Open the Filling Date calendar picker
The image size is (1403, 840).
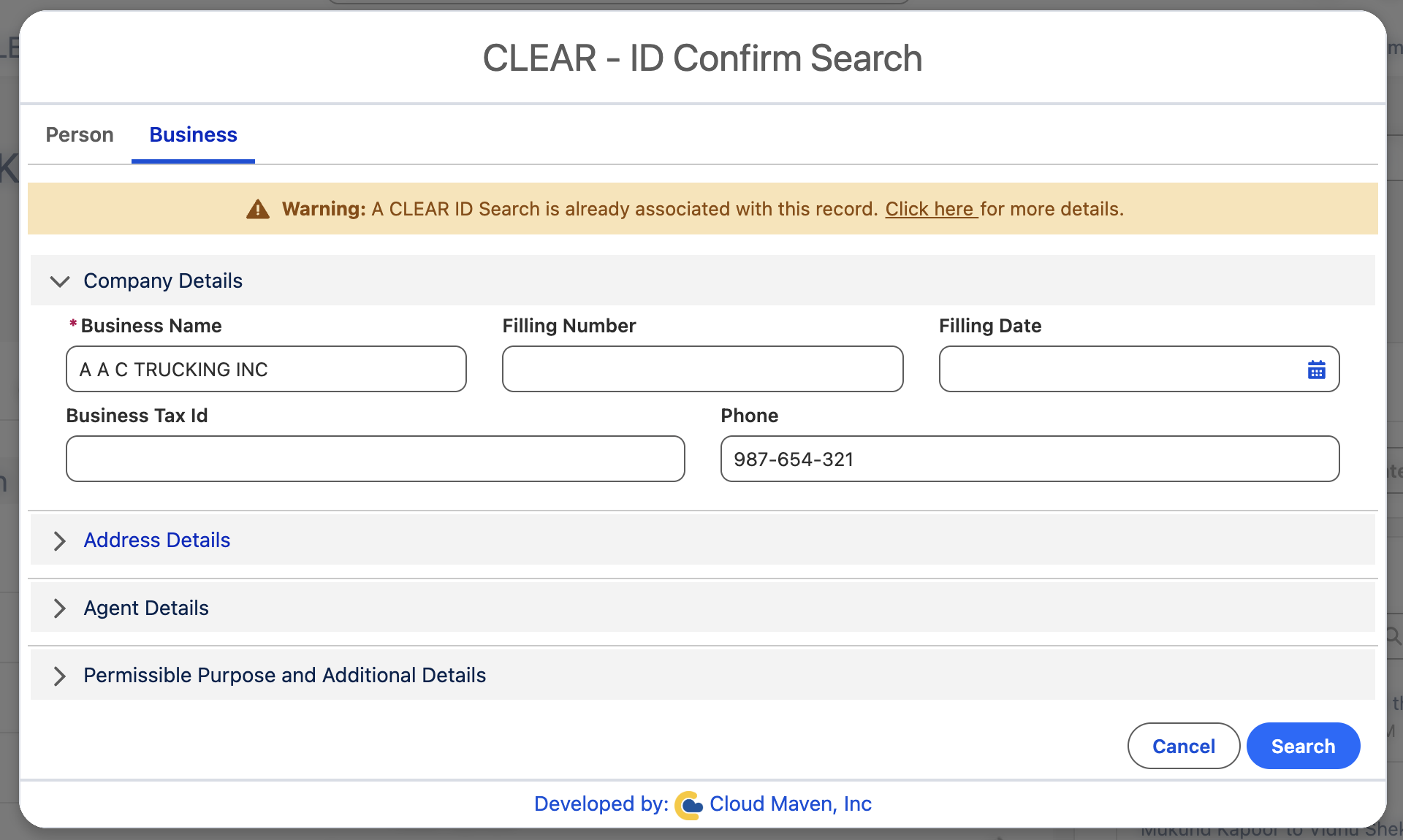click(x=1316, y=370)
